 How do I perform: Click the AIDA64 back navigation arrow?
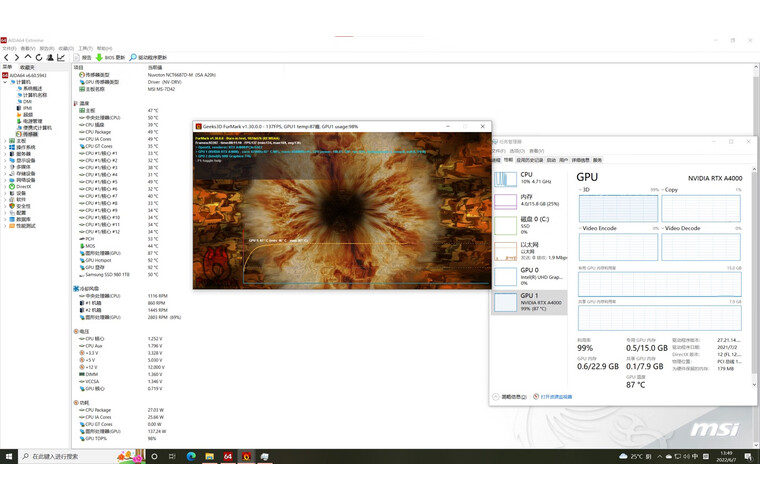tap(5, 58)
